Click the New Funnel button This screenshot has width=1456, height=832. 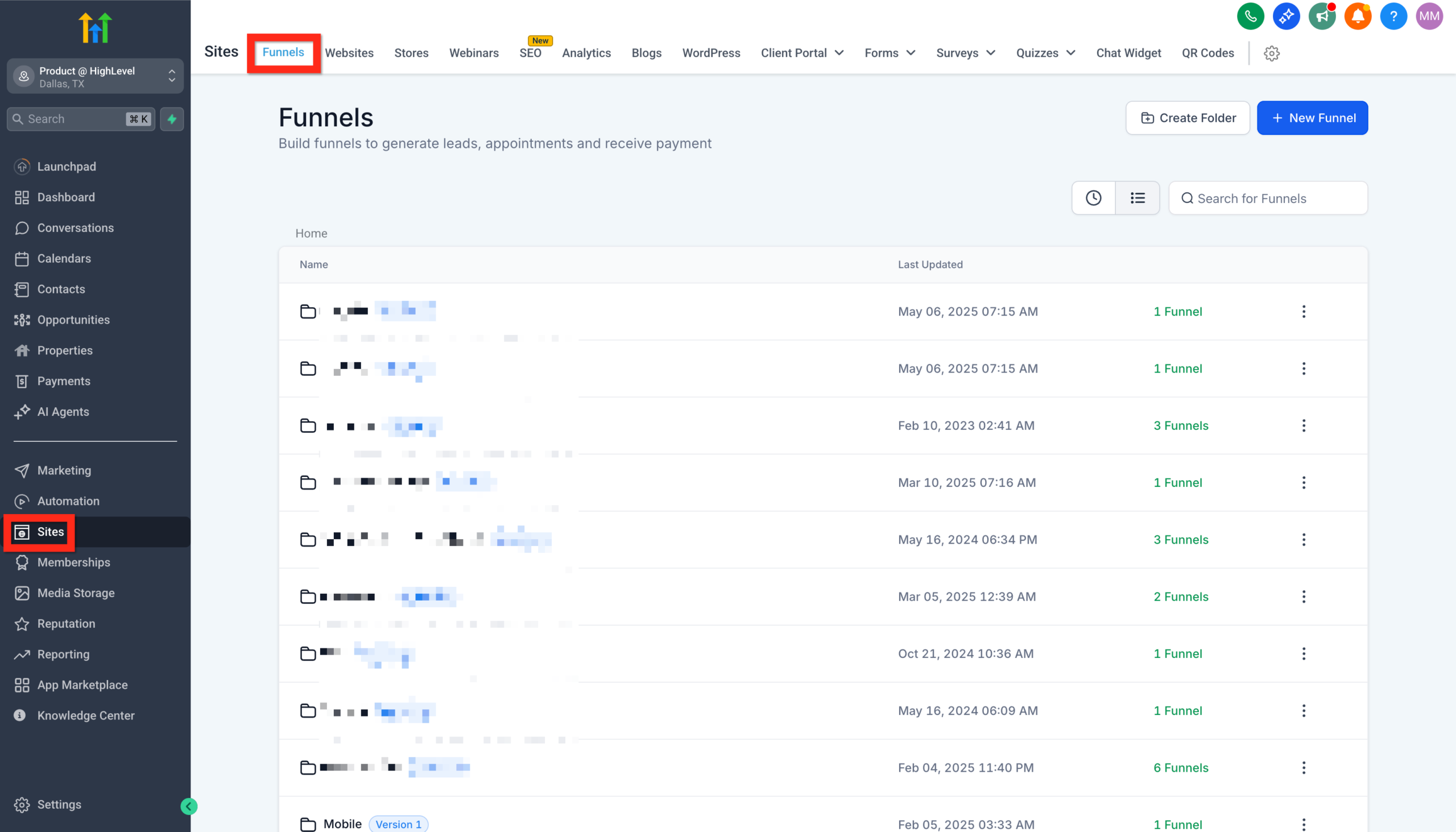click(1312, 118)
